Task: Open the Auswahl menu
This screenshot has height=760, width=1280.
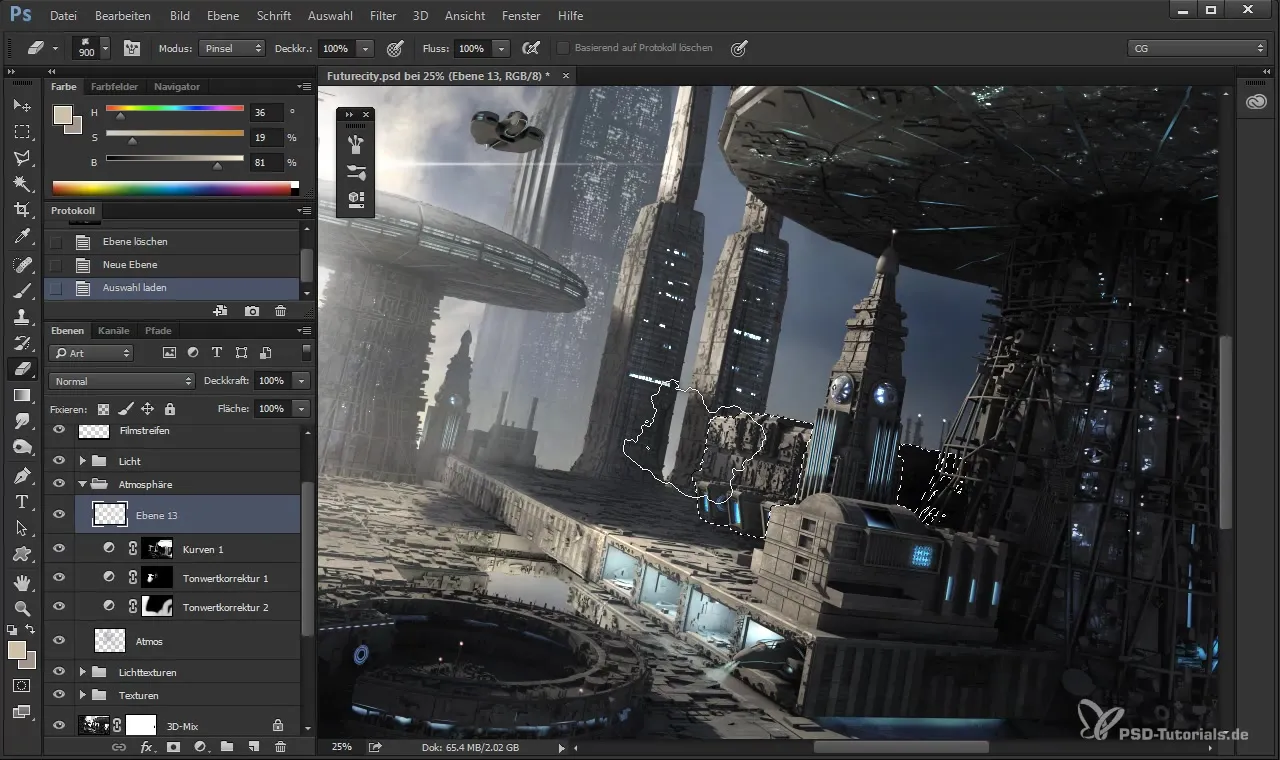Action: tap(332, 16)
